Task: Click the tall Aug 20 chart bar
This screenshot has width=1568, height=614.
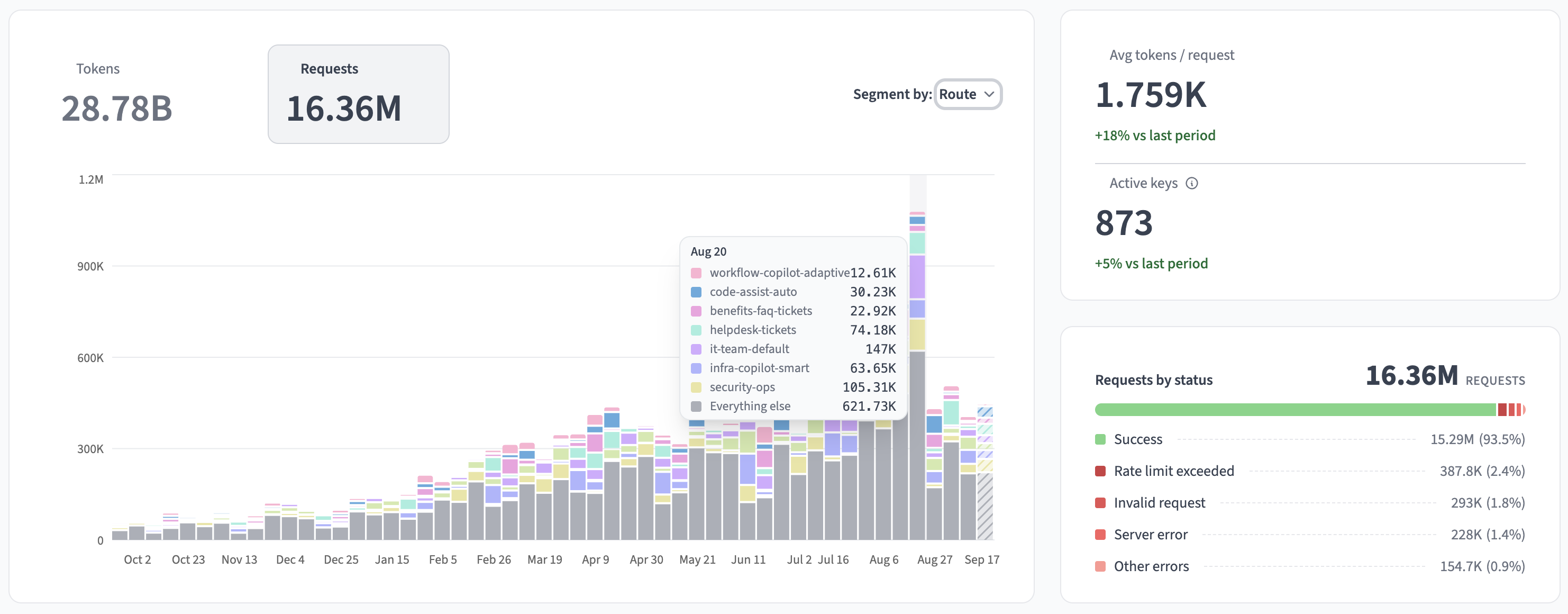Action: pyautogui.click(x=917, y=376)
